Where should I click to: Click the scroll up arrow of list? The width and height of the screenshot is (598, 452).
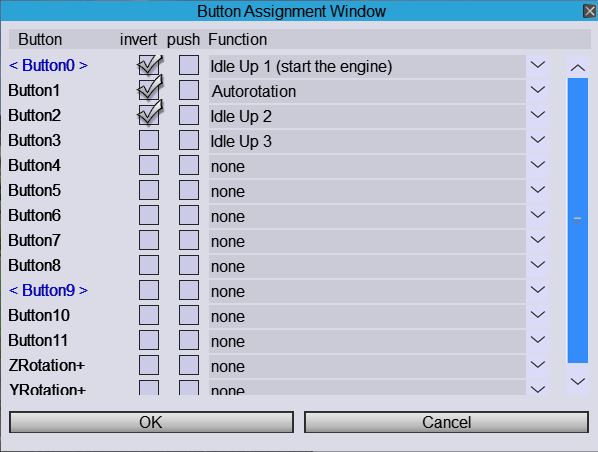click(x=578, y=68)
